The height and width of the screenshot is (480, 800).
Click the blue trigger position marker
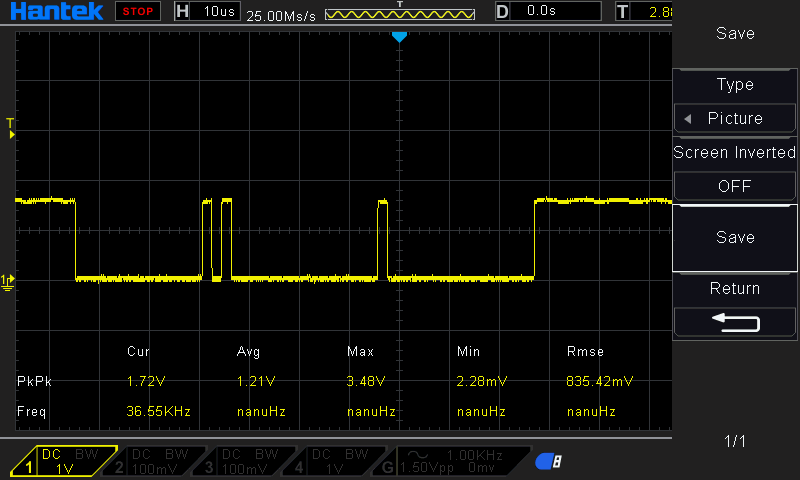(x=399, y=37)
